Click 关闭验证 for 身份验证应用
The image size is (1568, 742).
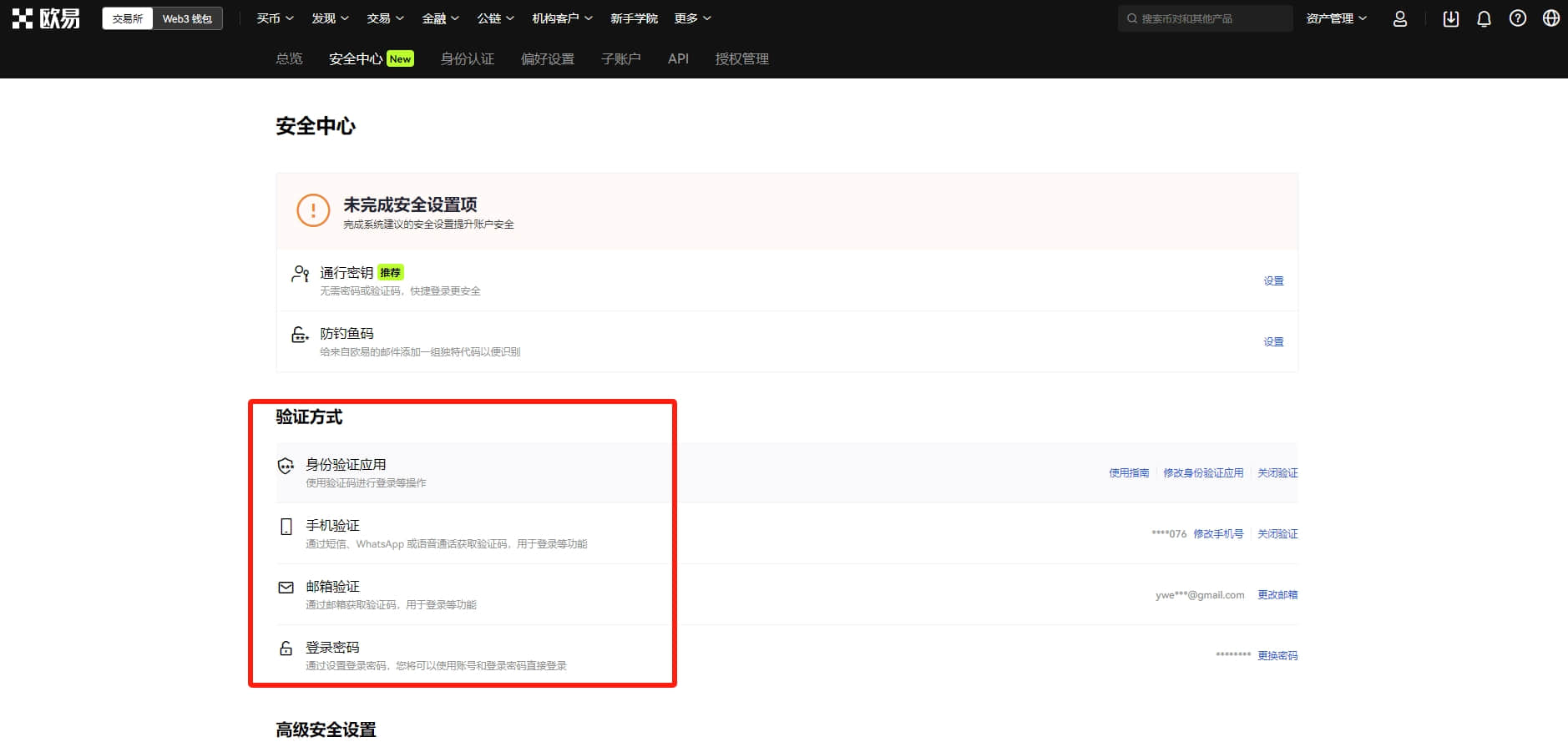tap(1277, 473)
